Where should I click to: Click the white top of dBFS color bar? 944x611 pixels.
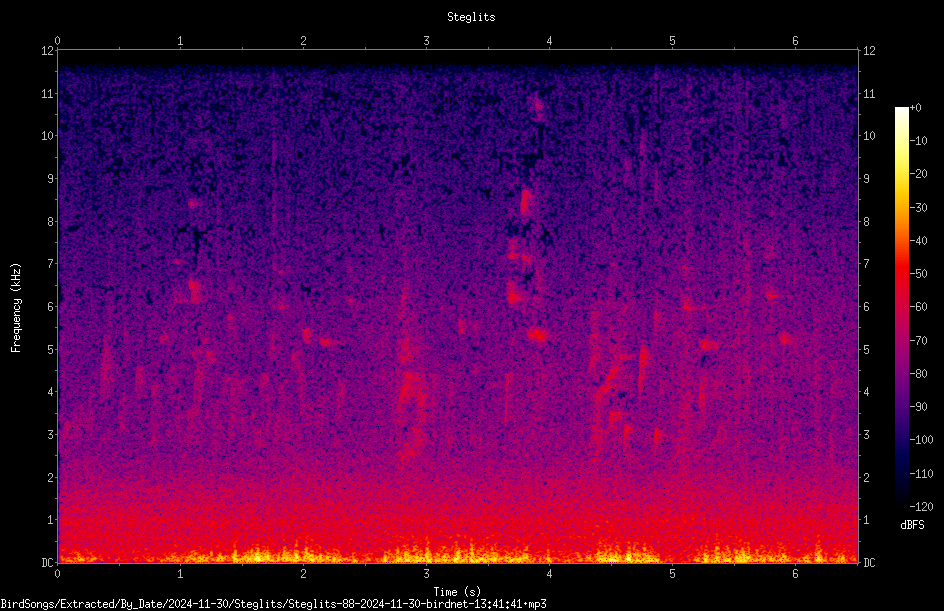pos(901,112)
